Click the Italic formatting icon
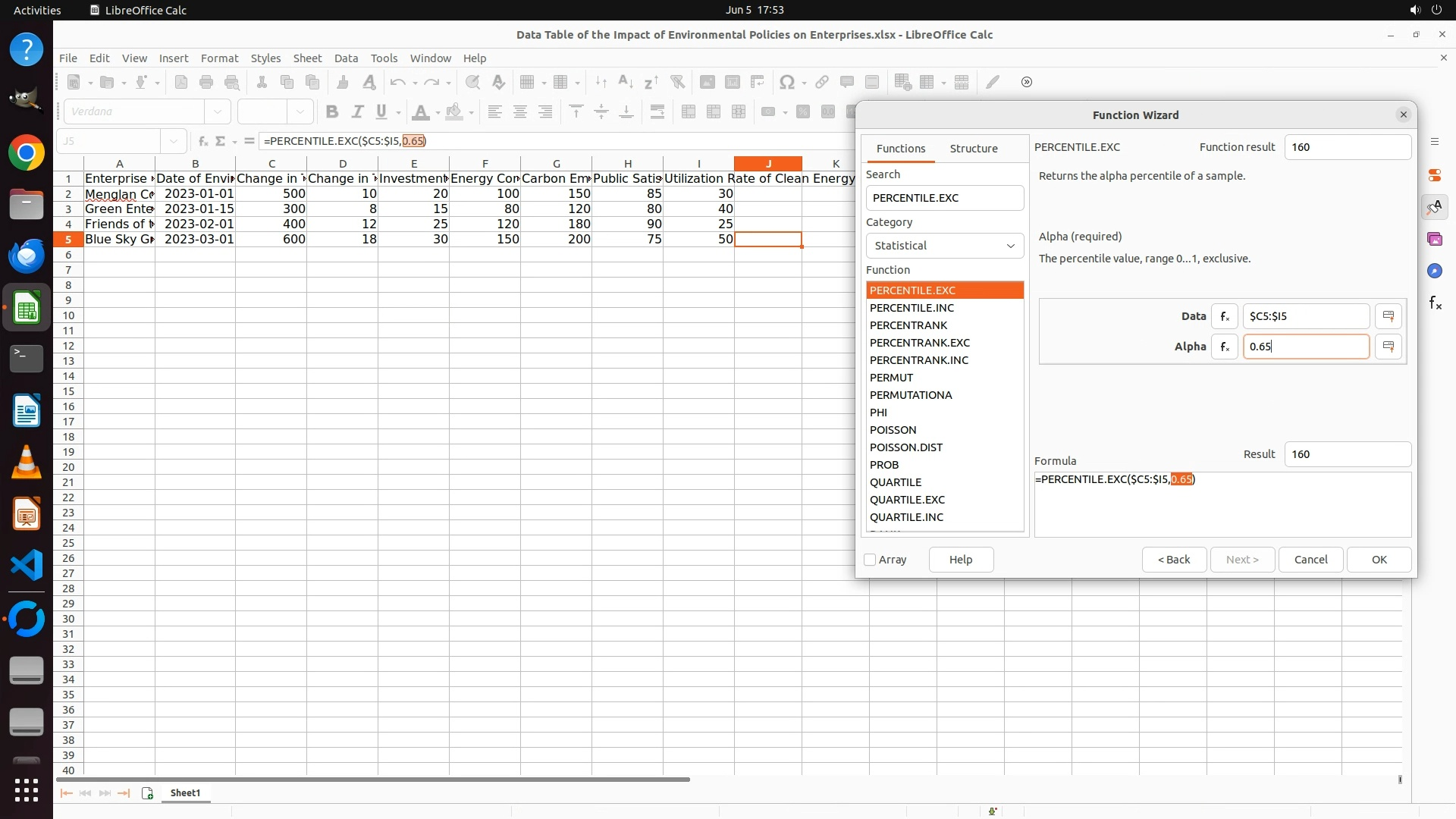Screen dimensions: 1456x819 click(357, 112)
